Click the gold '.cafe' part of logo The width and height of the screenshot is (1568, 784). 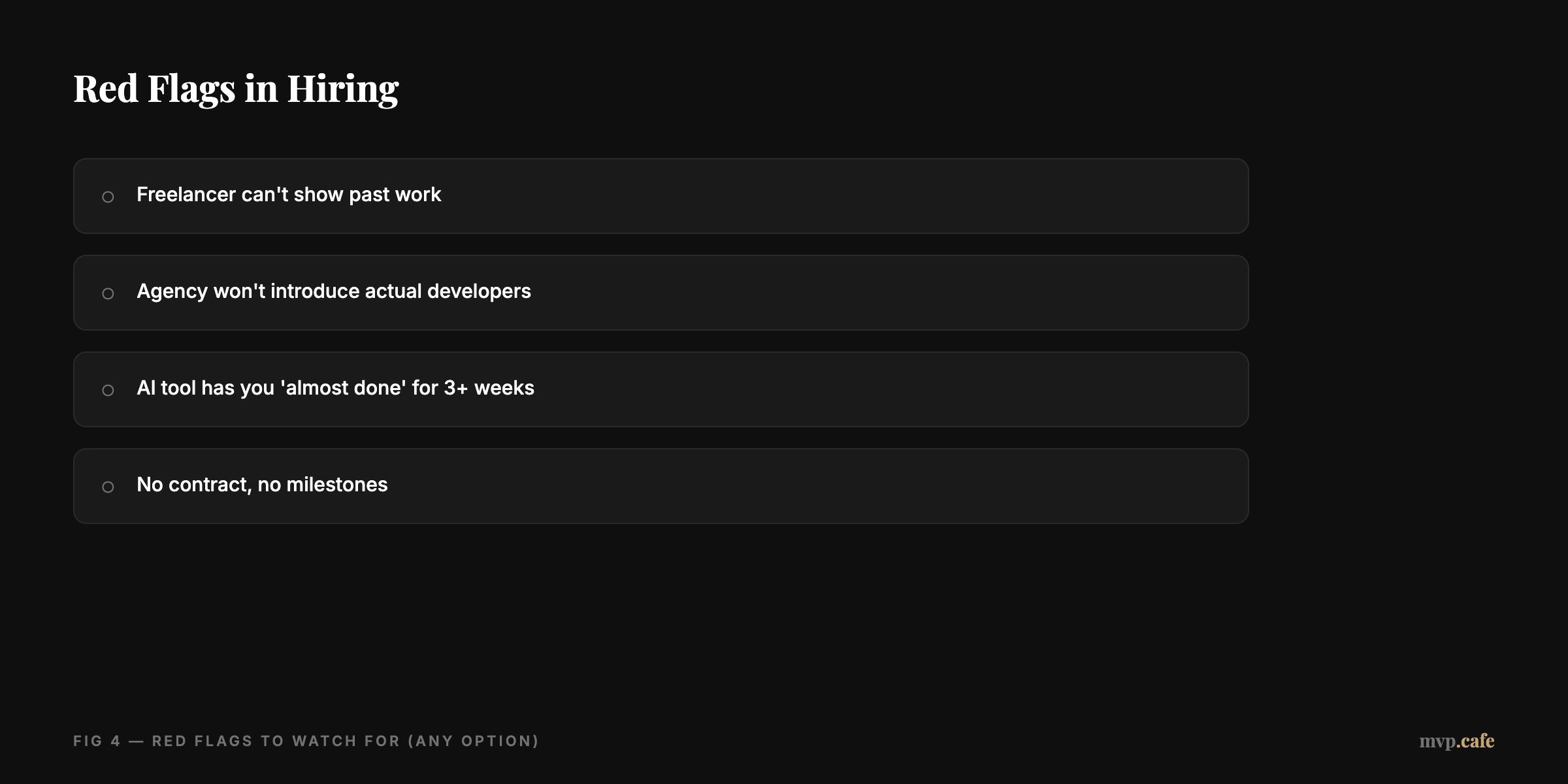(x=1476, y=741)
